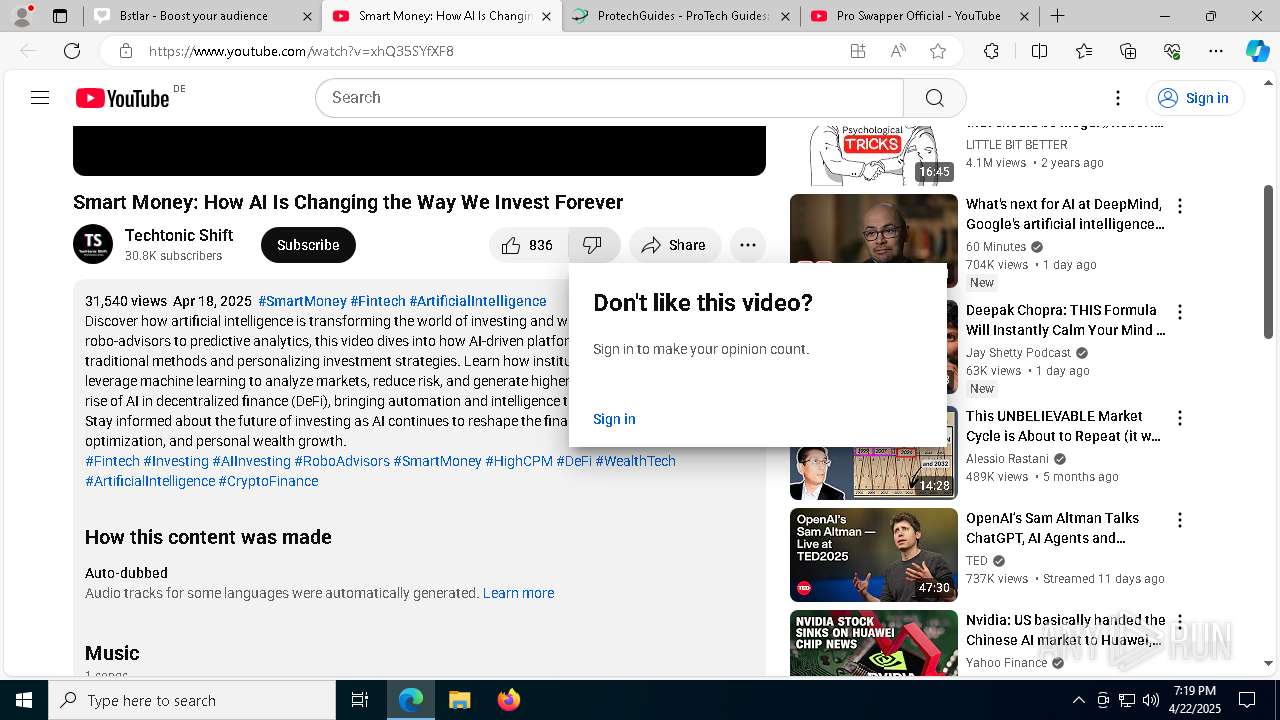Viewport: 1280px width, 720px height.
Task: Click the browser address bar URL
Action: 301,51
